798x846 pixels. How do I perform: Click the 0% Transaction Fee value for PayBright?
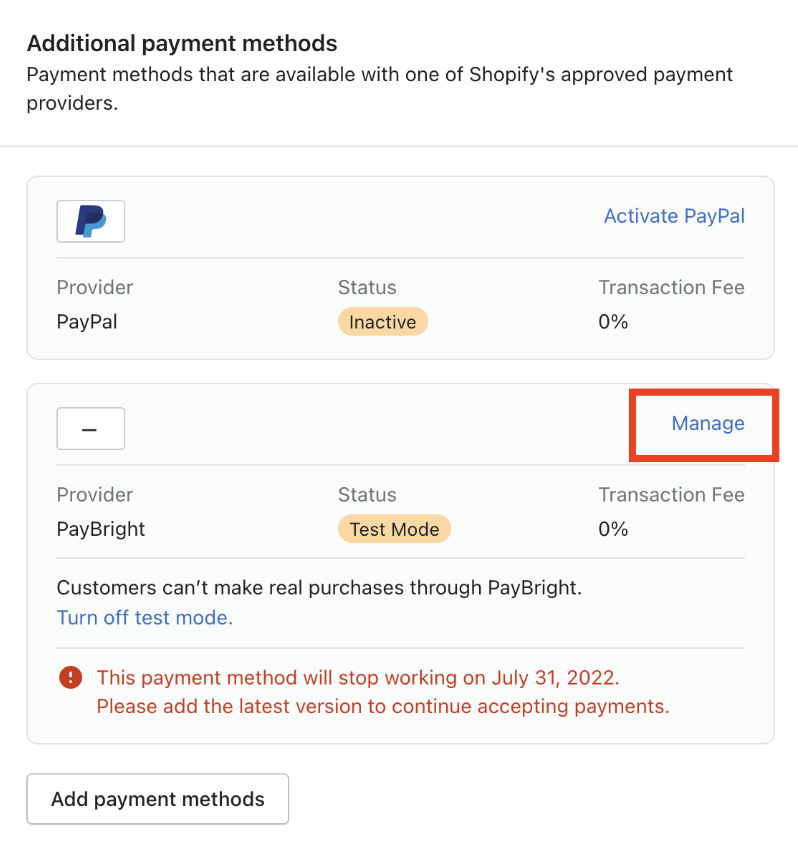coord(612,528)
